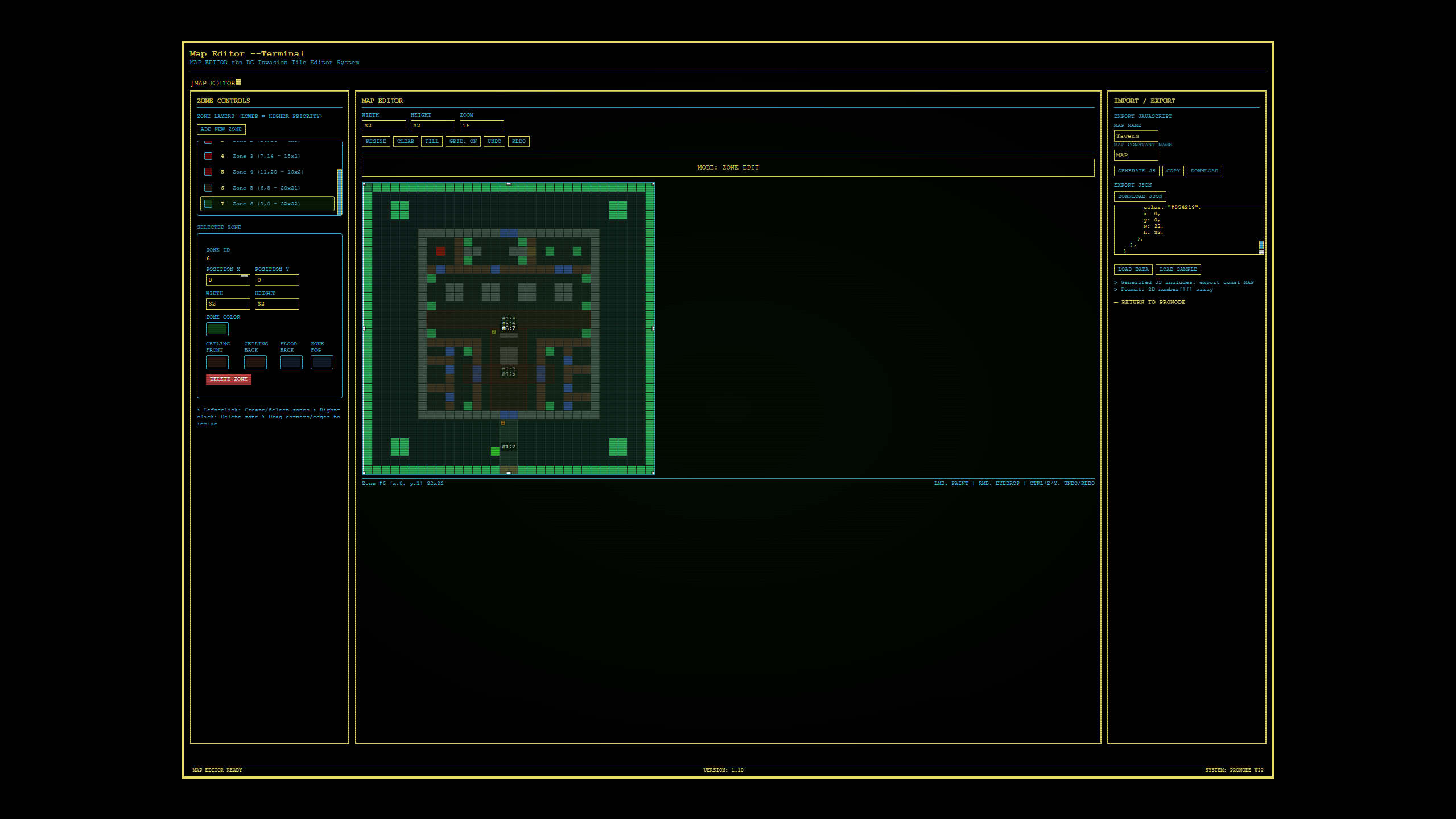Select the Zone 4 layer row
This screenshot has width=1456, height=819.
(267, 172)
